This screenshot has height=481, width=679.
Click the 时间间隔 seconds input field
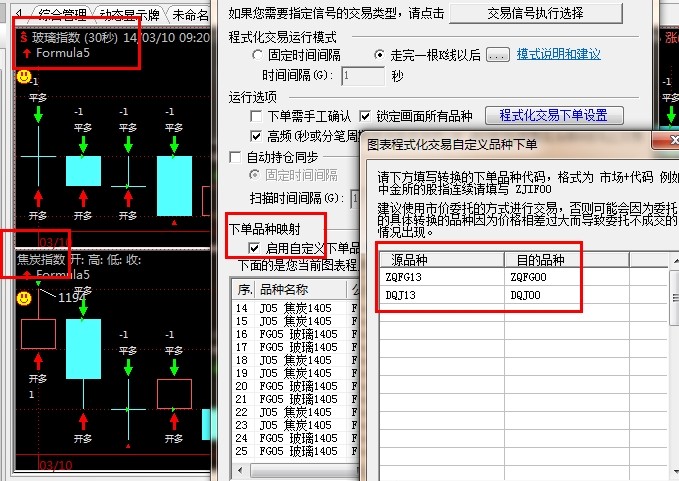point(363,76)
